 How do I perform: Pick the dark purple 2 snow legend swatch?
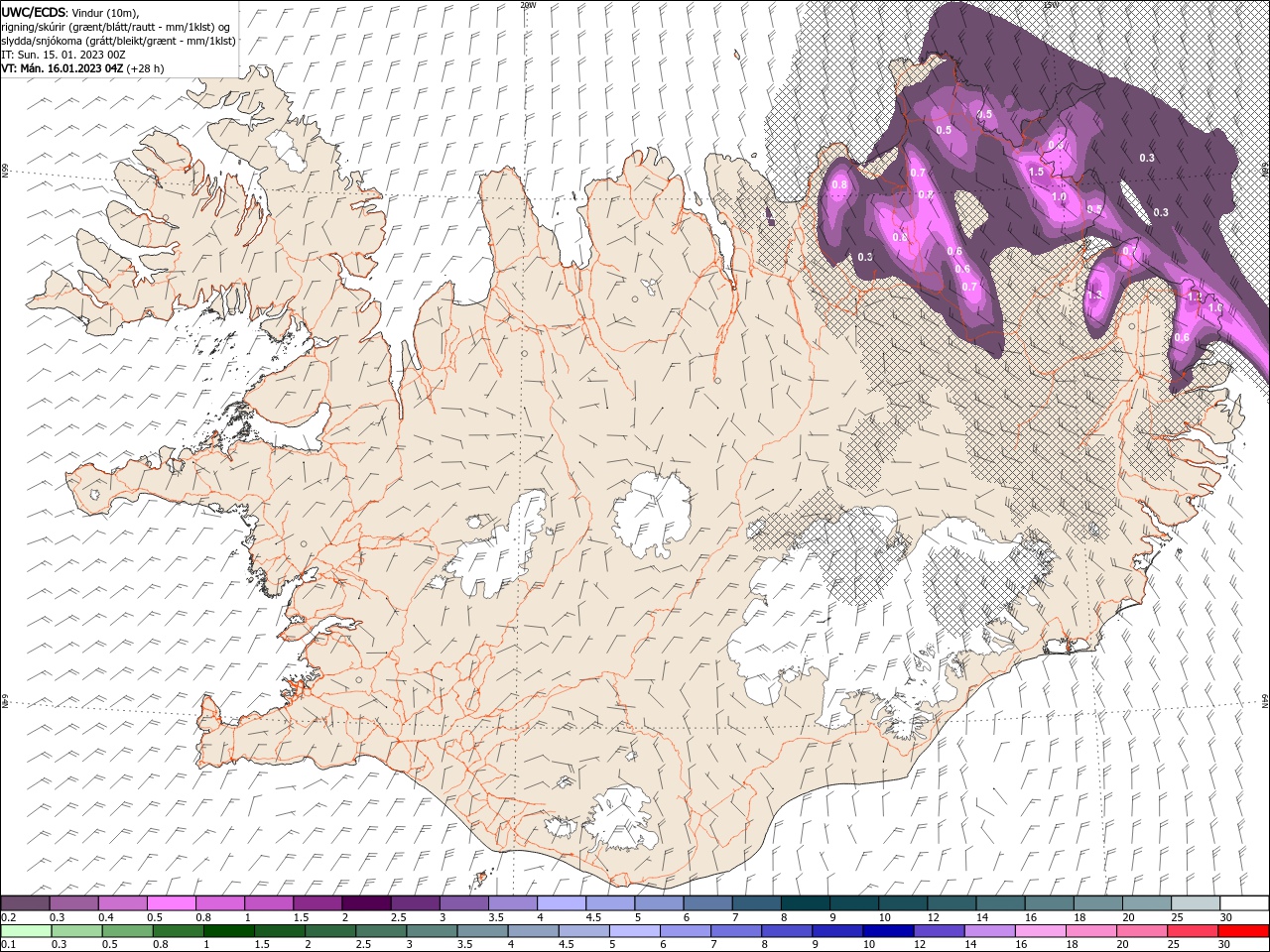[x=366, y=903]
